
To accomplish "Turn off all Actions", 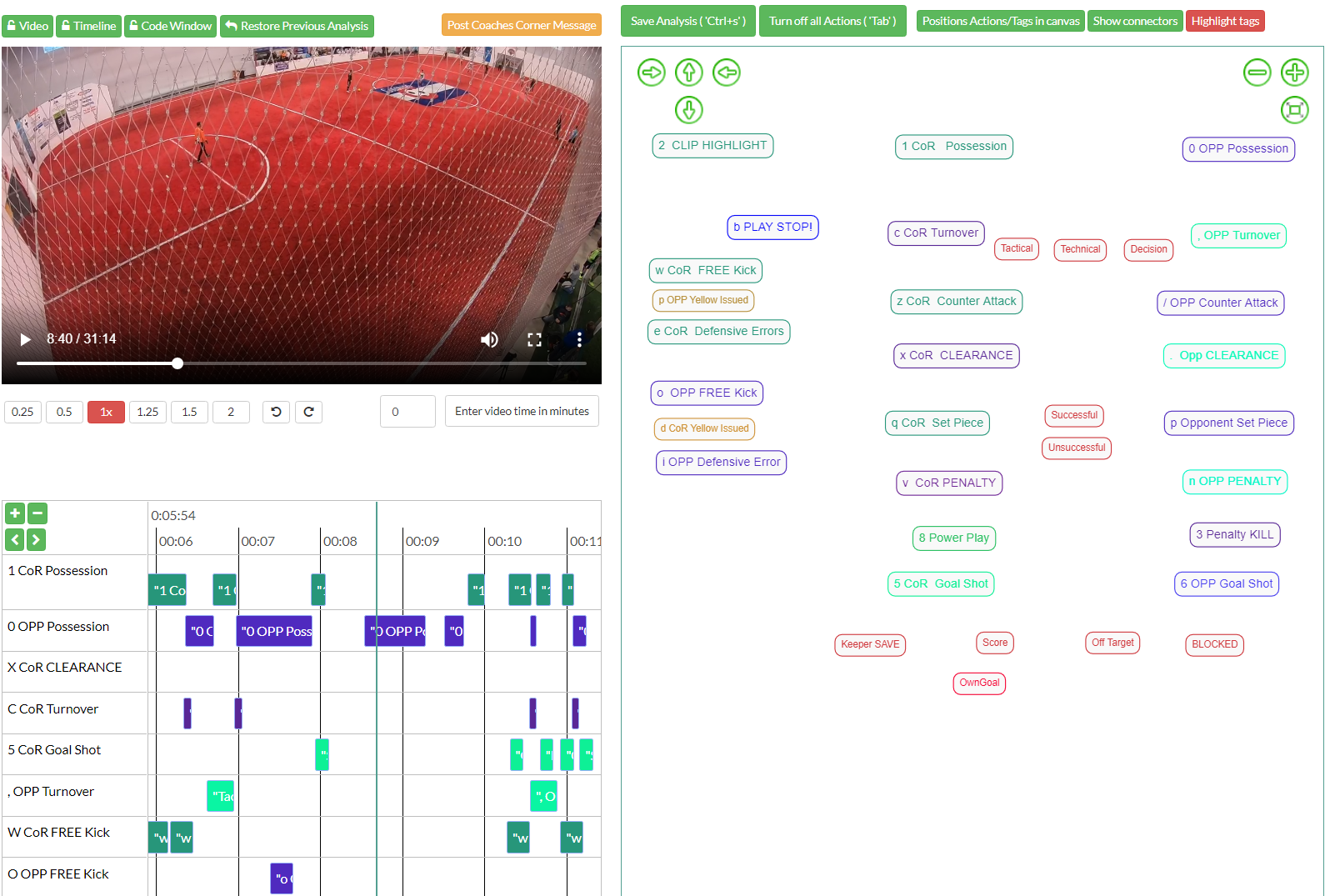I will pyautogui.click(x=832, y=21).
